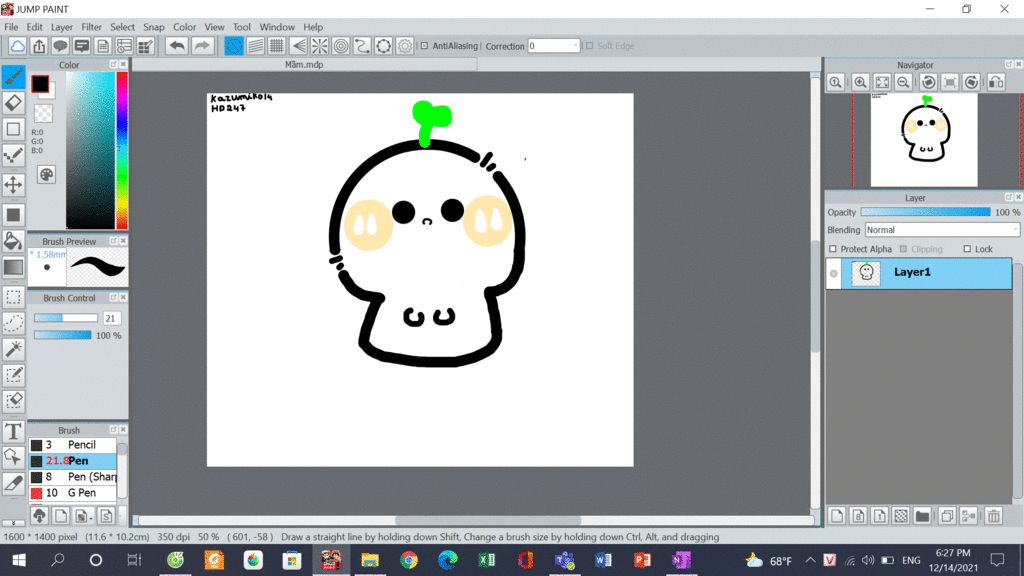Select the Eyedropper tool
The image size is (1024, 576).
click(x=13, y=484)
